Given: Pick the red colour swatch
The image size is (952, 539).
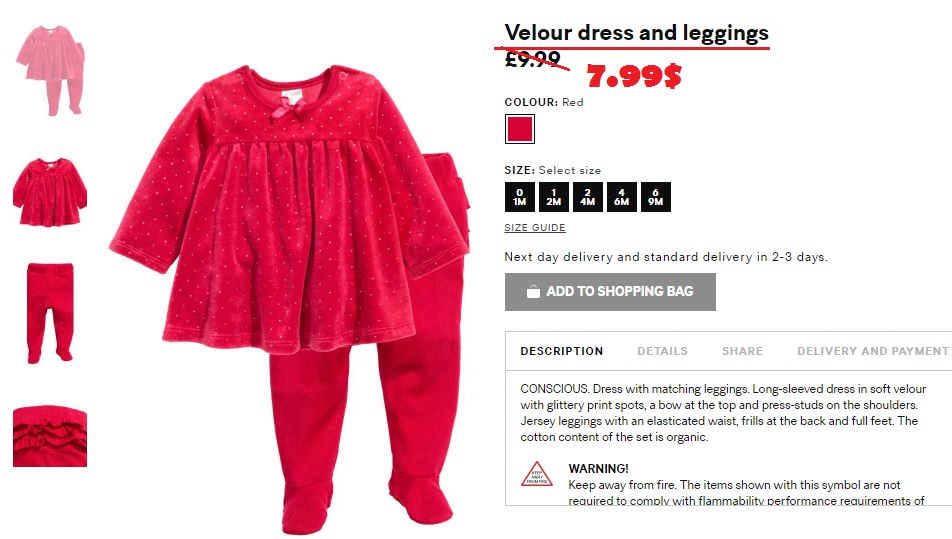Looking at the screenshot, I should (520, 129).
